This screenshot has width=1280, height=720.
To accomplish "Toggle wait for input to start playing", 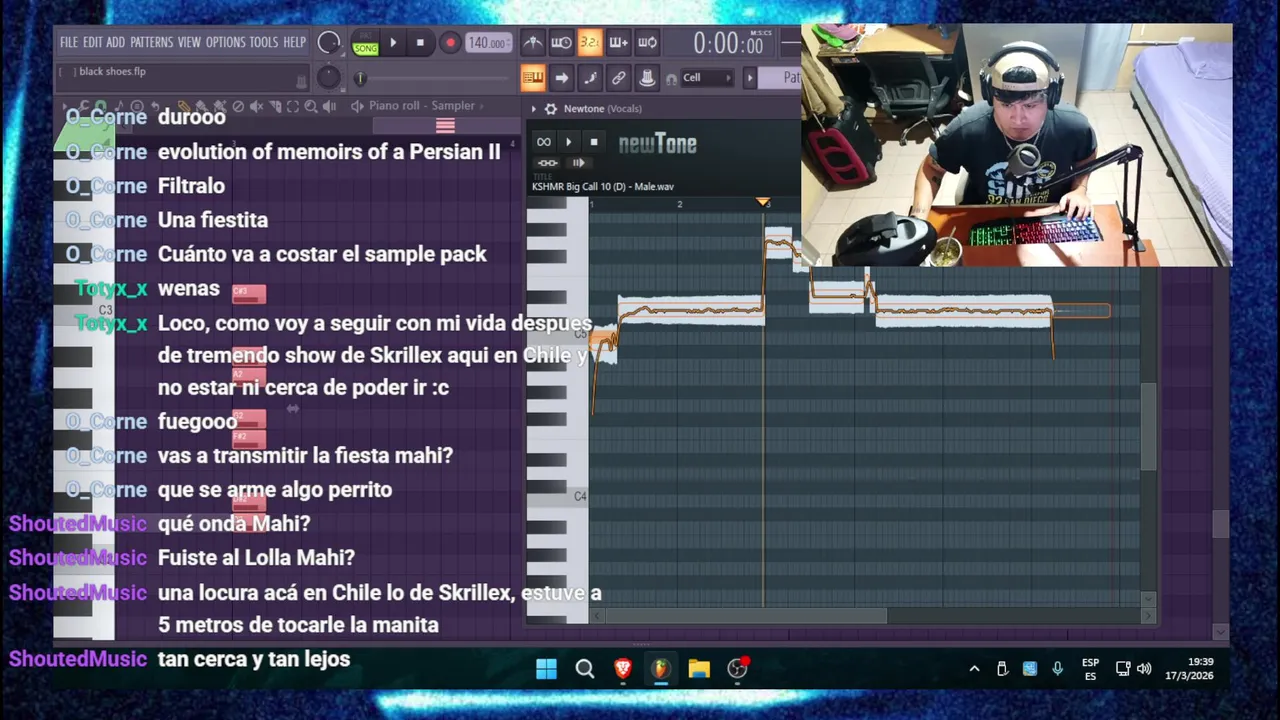I will click(561, 42).
